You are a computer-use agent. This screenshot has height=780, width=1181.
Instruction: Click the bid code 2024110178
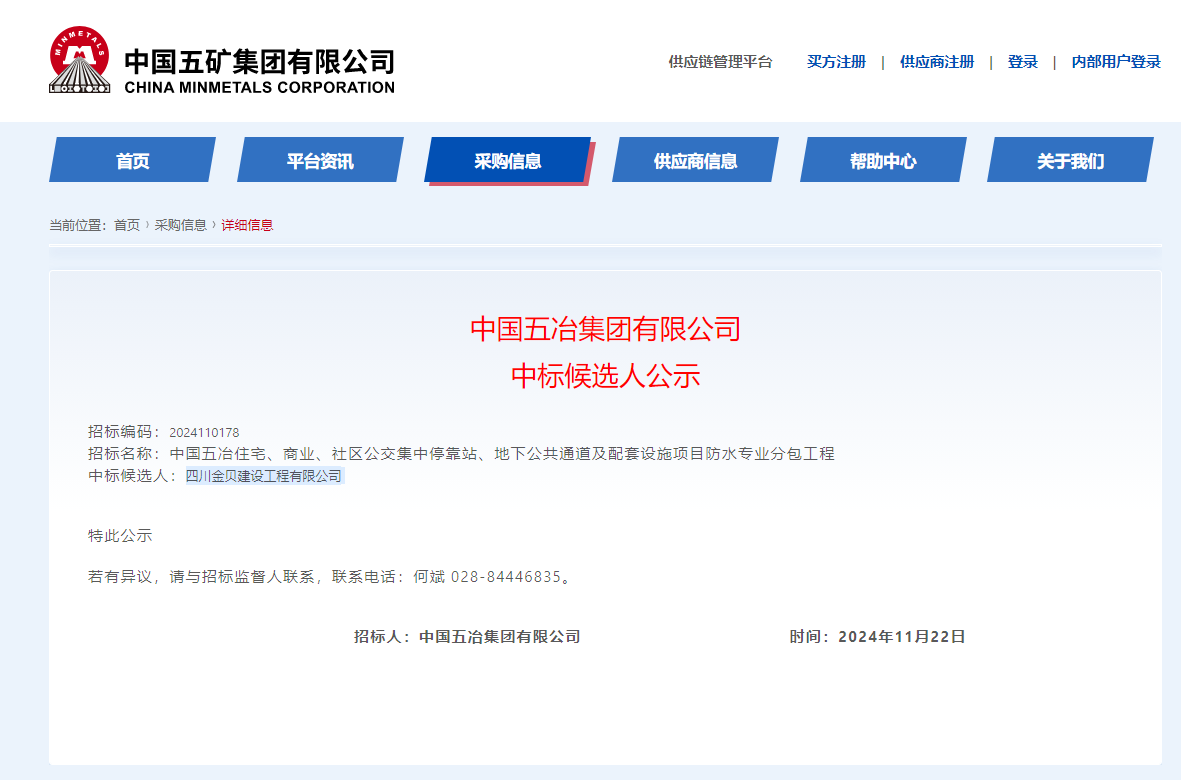(204, 432)
